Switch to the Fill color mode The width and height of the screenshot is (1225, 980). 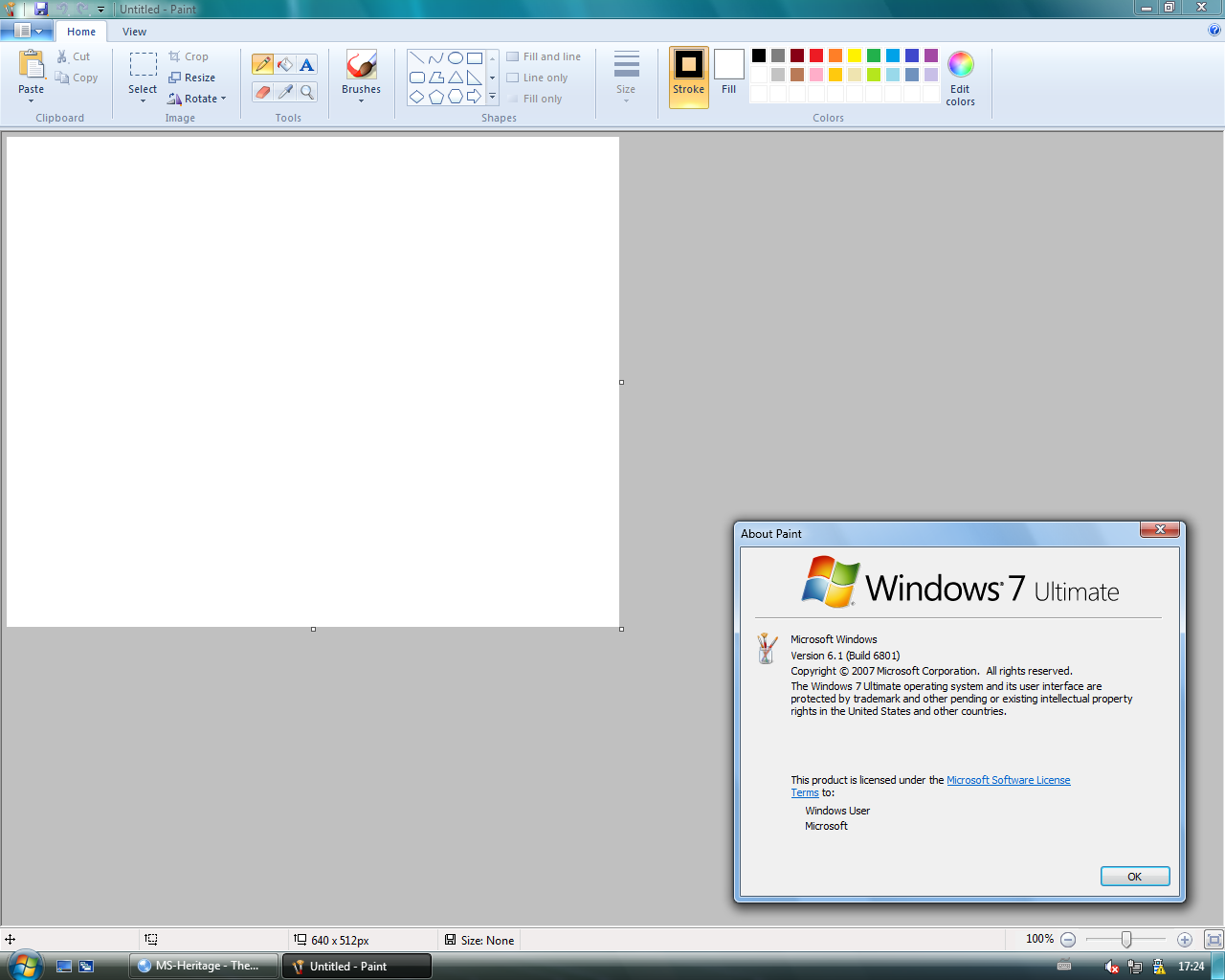point(728,73)
